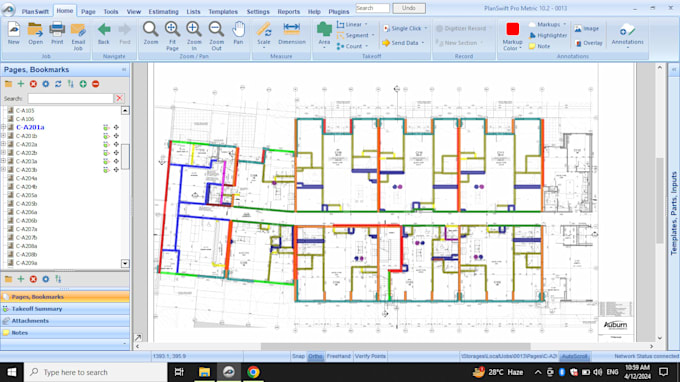Expand the right Templates, Parts, Inputs panel

click(x=674, y=69)
